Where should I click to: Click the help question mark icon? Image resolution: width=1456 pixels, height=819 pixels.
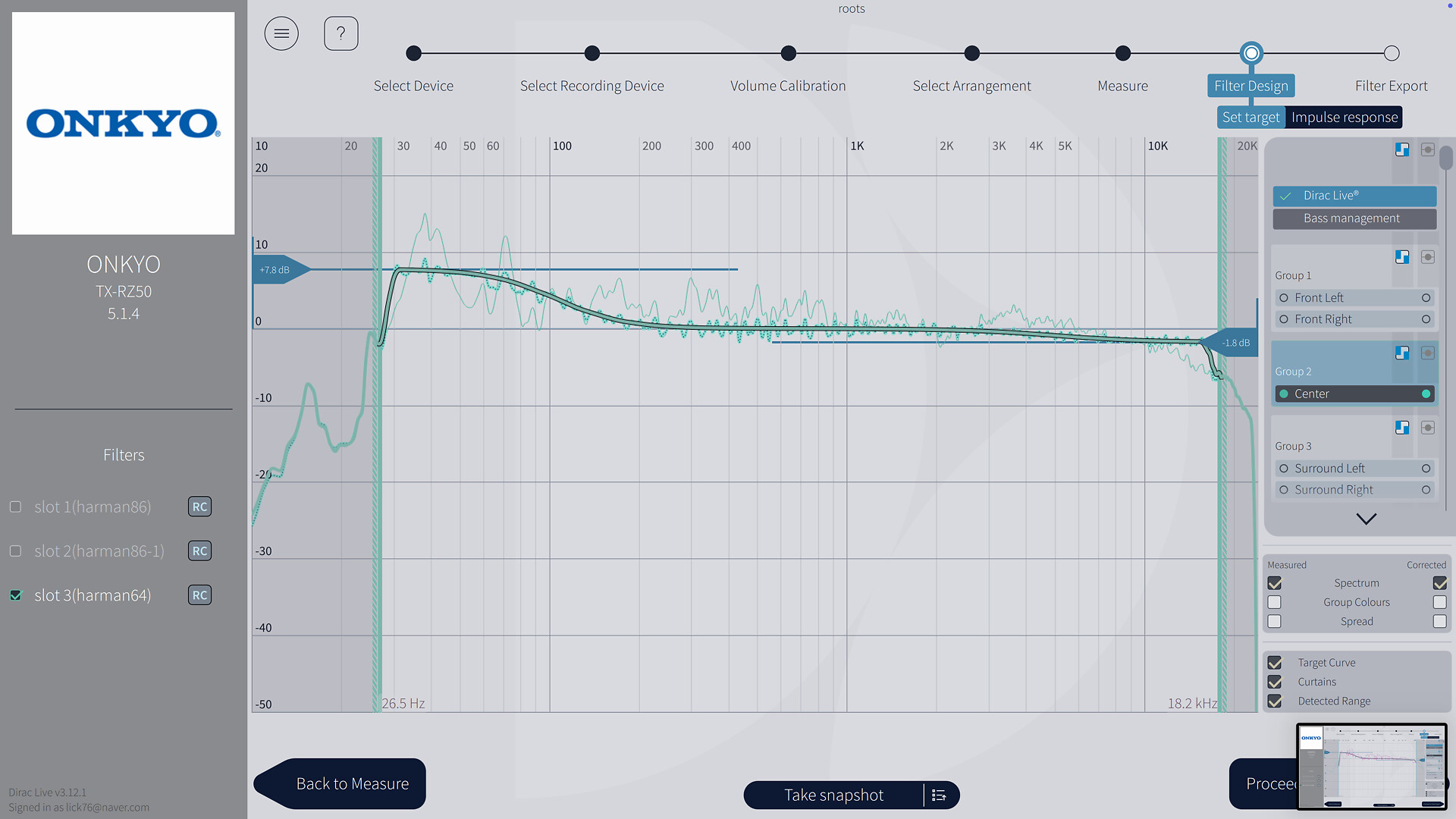click(340, 33)
